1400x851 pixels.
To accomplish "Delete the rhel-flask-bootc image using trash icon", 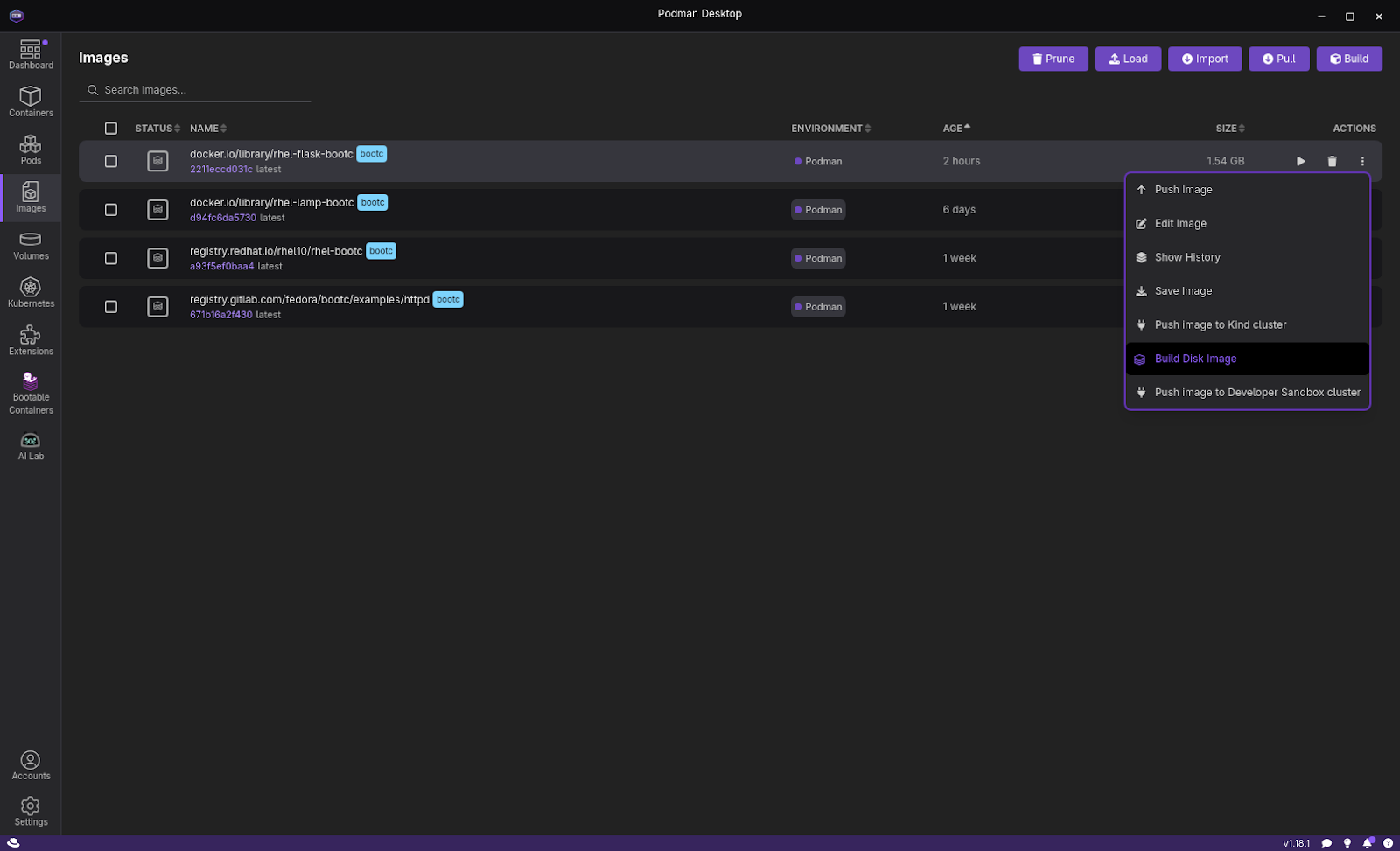I will point(1332,161).
